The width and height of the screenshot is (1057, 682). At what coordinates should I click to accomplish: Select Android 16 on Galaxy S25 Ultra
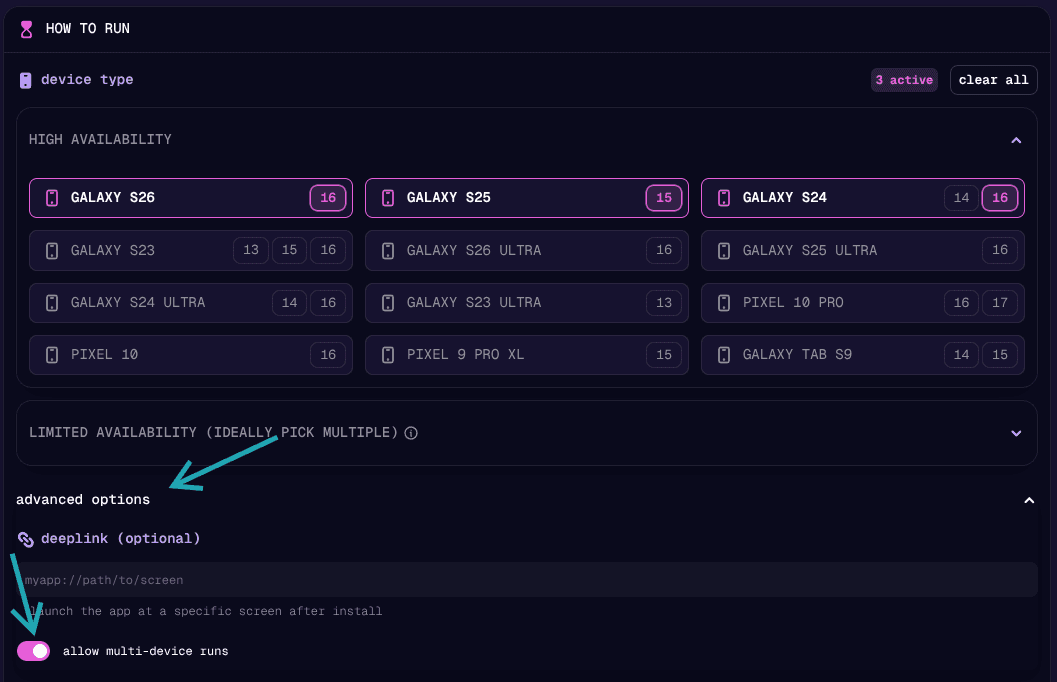click(1000, 250)
